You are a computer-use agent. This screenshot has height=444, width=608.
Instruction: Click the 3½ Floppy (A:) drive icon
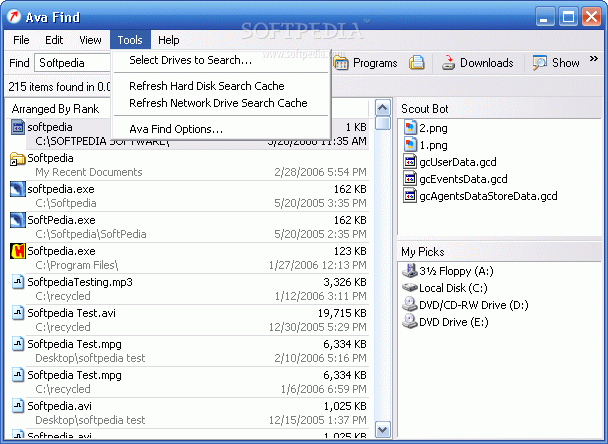(410, 270)
